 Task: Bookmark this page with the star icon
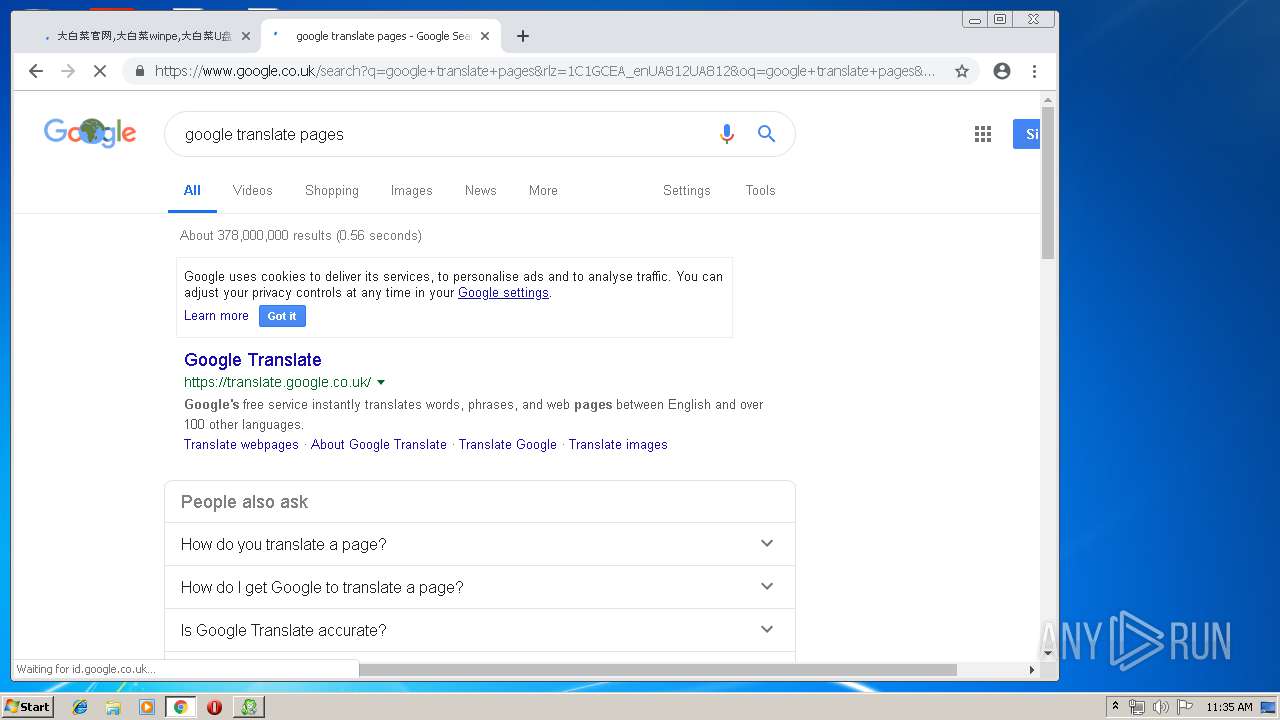(962, 71)
